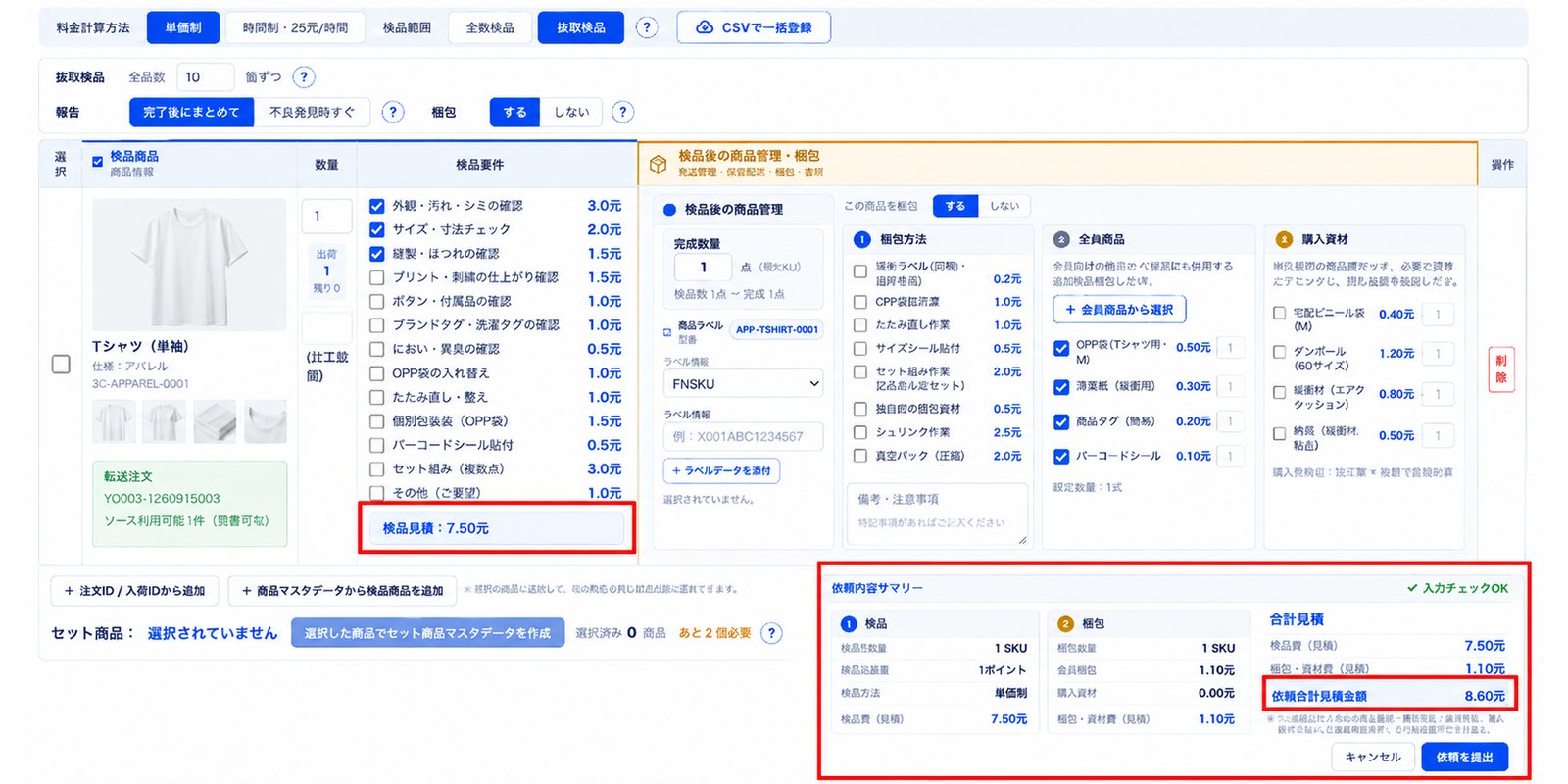Choose 抜取検品 inspection range
The width and height of the screenshot is (1568, 784).
coord(581,27)
